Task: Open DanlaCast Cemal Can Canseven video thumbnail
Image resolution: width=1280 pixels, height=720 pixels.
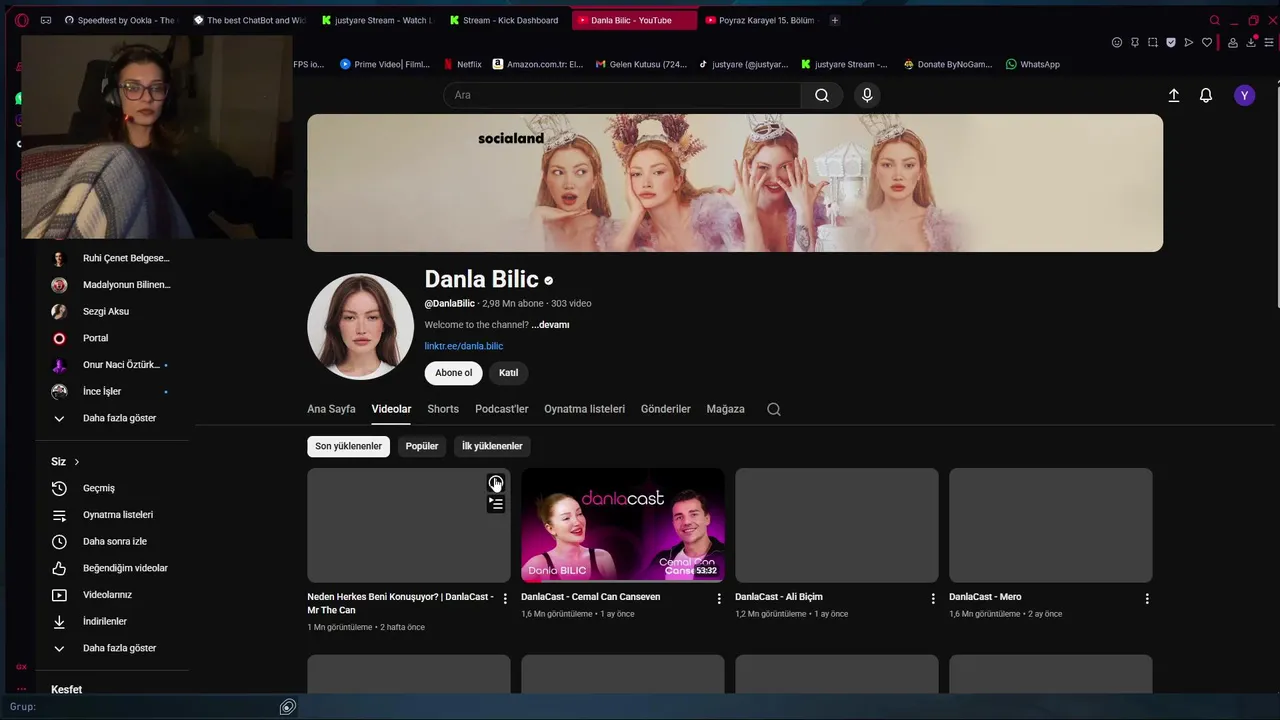Action: 623,525
